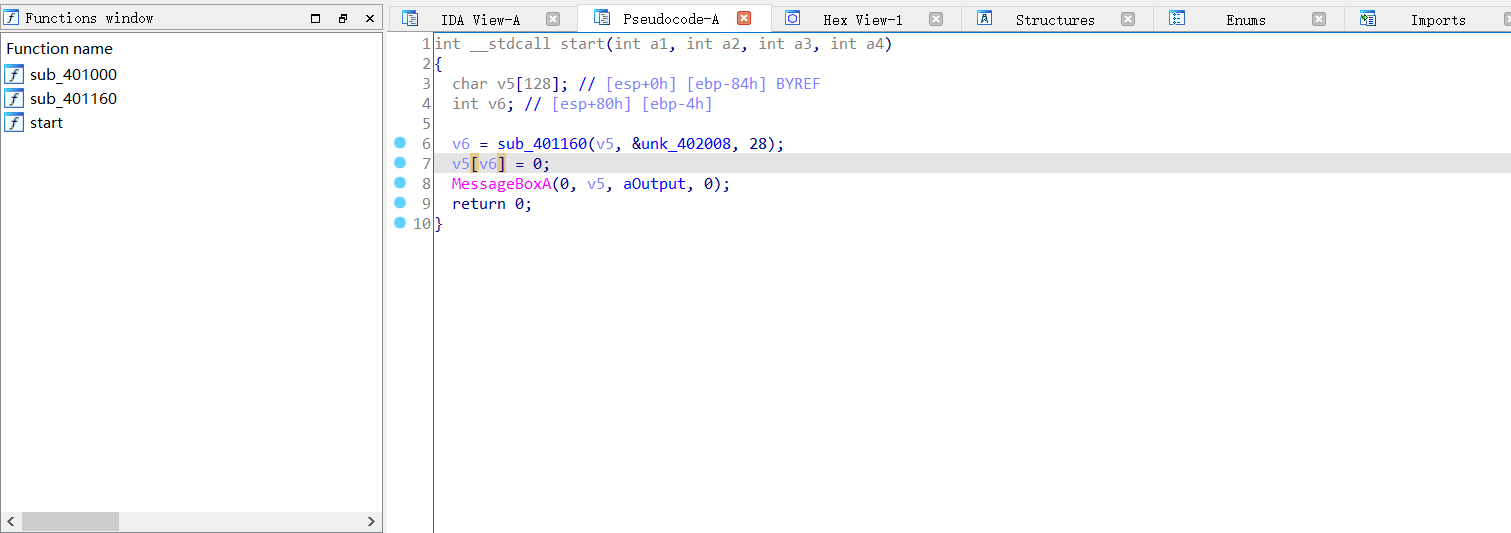Screen dimensions: 1511x533
Task: Click the number 28 argument on line 6
Action: 758,144
